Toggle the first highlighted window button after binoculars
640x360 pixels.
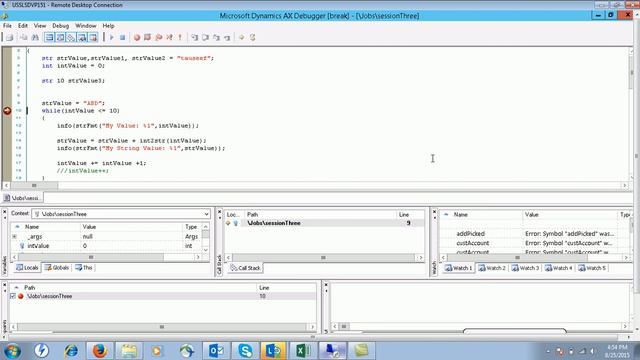pos(49,38)
